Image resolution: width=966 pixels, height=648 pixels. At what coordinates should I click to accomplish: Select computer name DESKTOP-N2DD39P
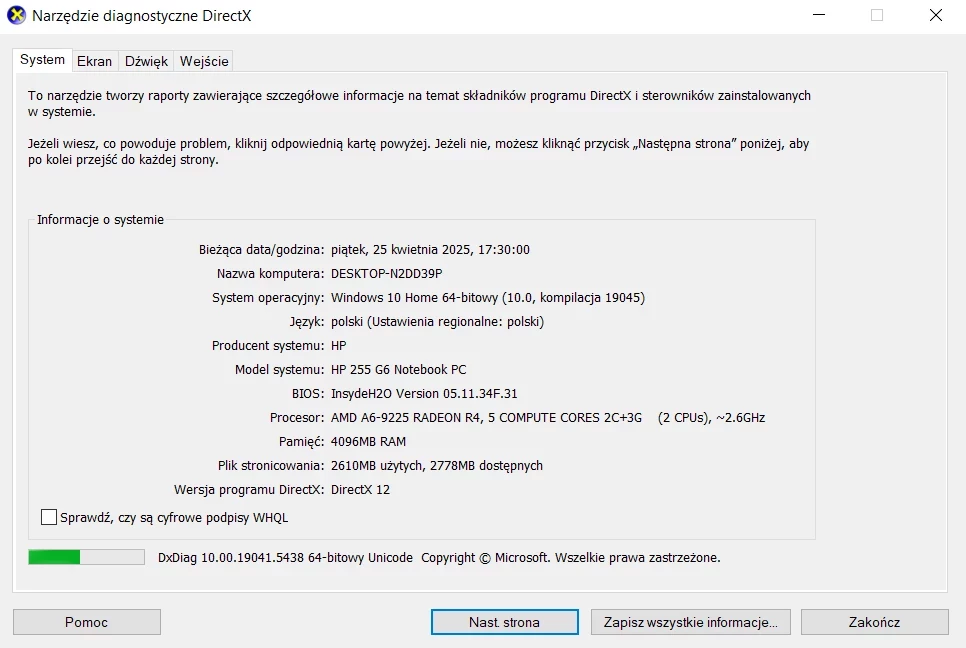386,273
